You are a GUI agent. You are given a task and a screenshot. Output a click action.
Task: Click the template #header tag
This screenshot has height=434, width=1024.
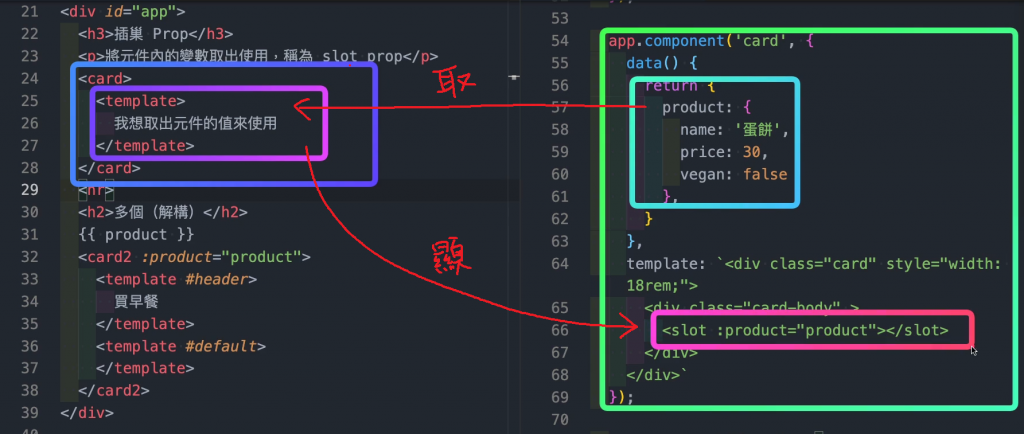[x=176, y=279]
